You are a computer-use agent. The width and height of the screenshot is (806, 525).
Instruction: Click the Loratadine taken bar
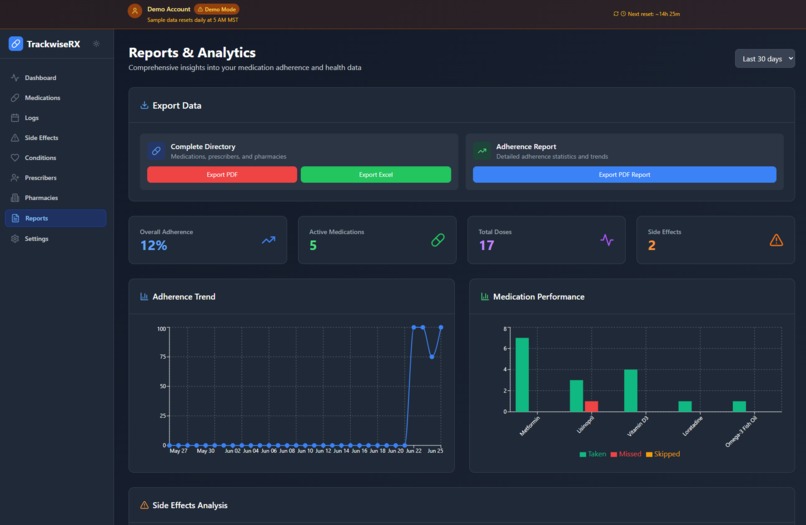pos(685,406)
